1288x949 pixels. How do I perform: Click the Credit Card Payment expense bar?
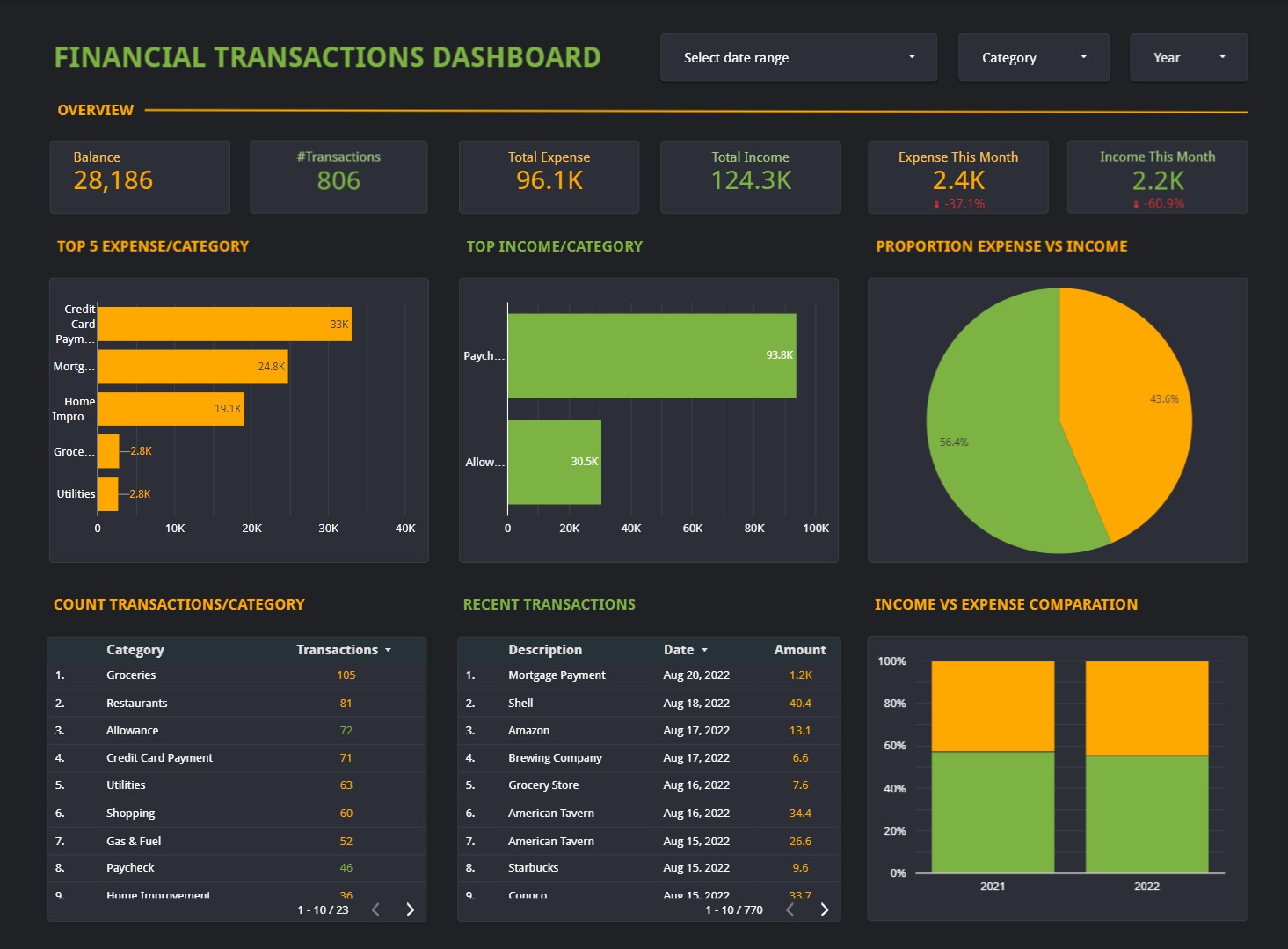point(224,323)
